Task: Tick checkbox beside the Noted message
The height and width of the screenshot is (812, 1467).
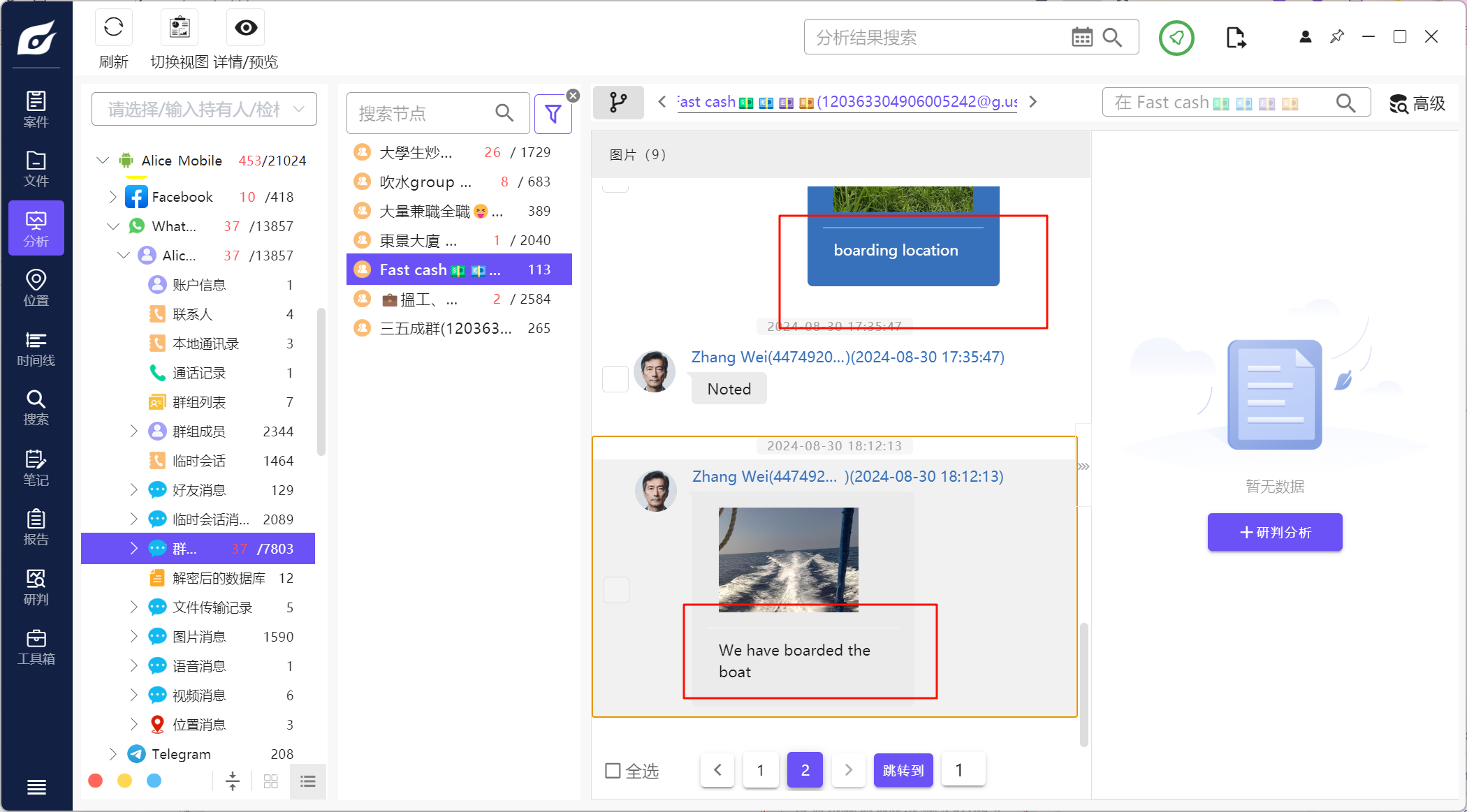Action: coord(615,379)
